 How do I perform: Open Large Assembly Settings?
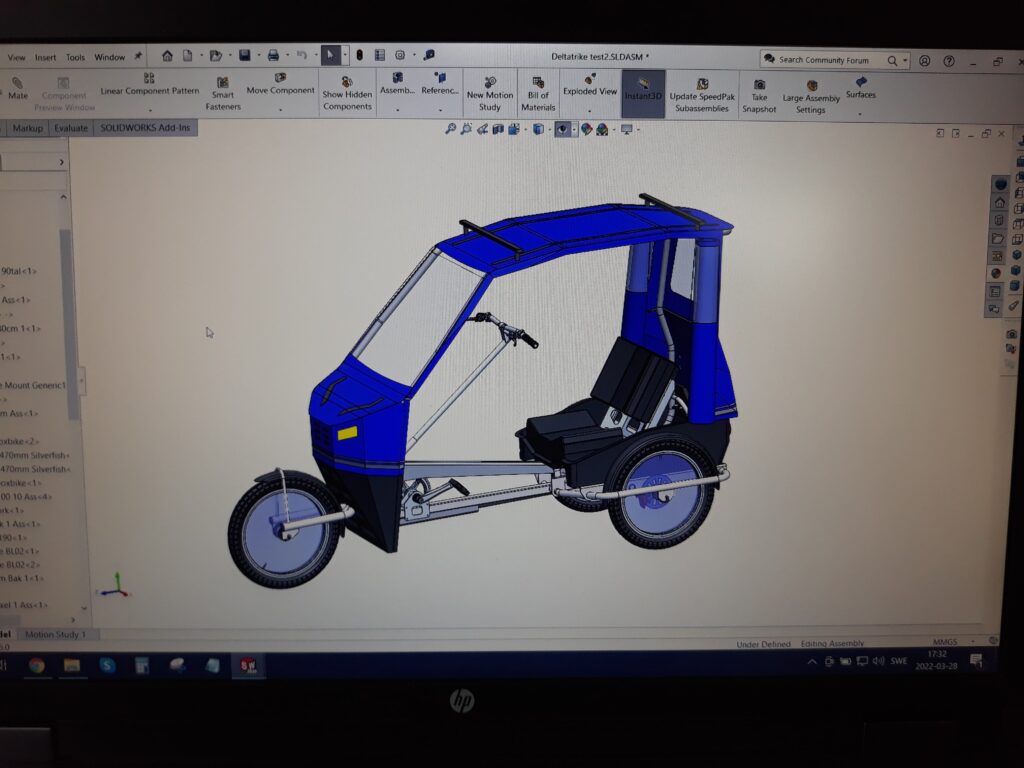[811, 86]
